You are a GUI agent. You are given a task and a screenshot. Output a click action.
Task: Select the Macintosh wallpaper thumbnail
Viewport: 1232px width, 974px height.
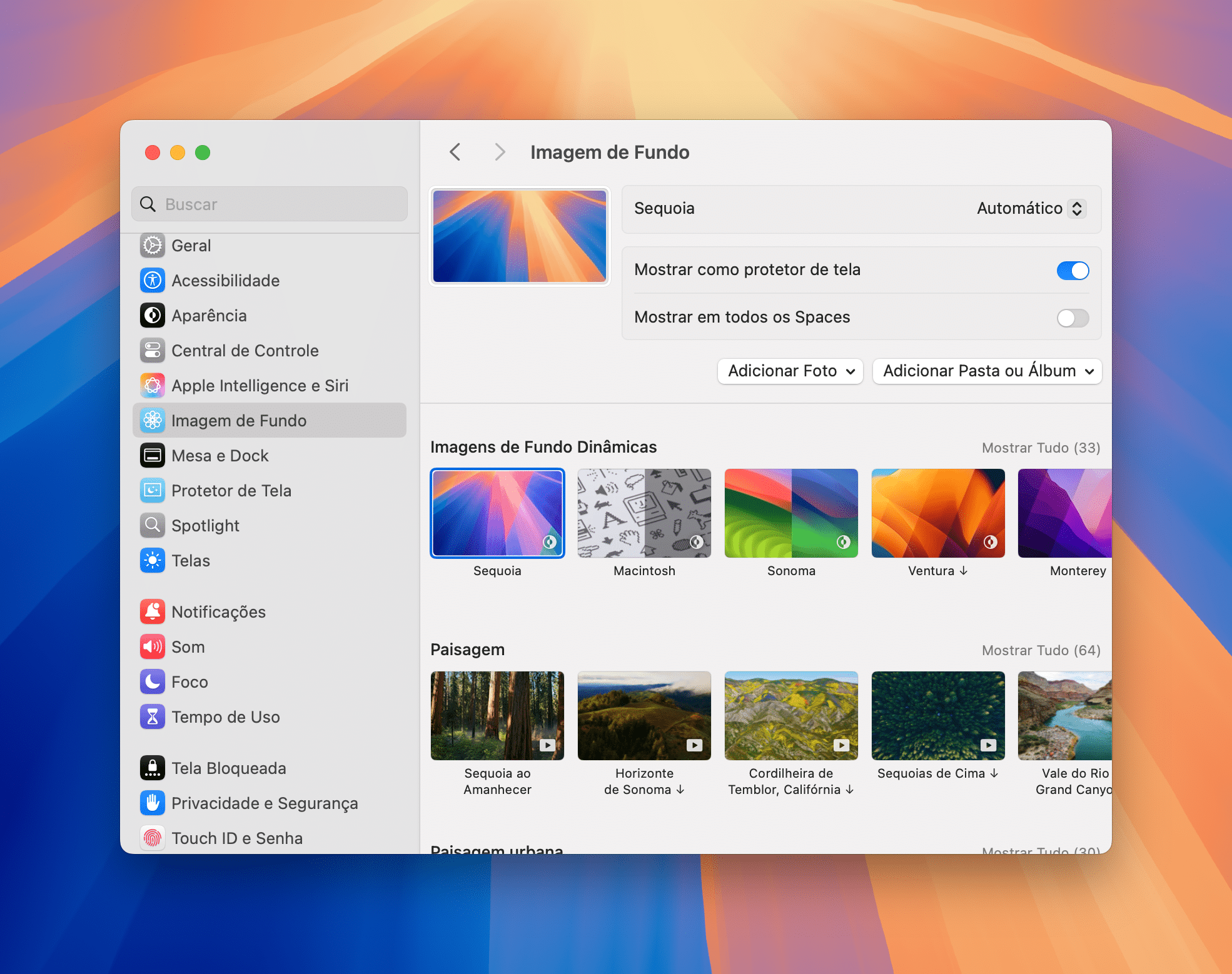click(x=644, y=513)
